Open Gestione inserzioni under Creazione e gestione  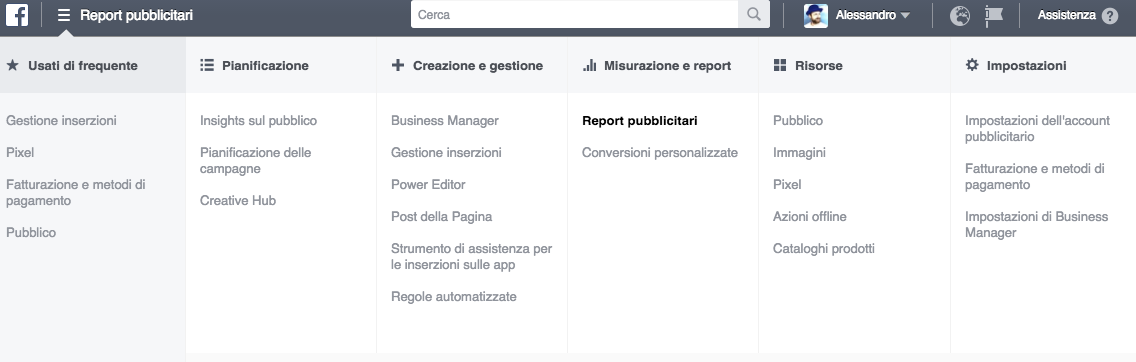tap(446, 153)
